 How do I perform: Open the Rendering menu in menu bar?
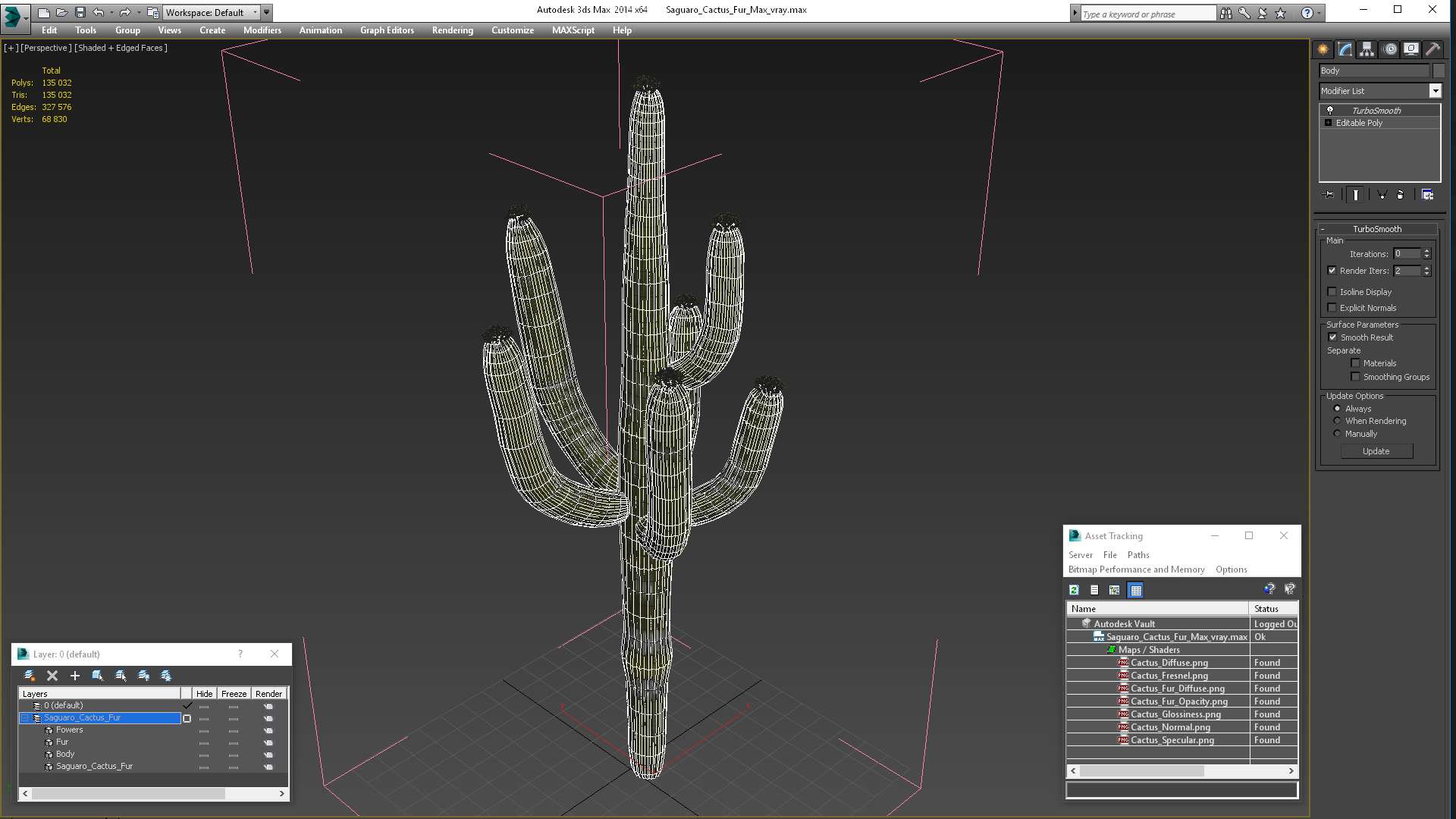tap(452, 29)
